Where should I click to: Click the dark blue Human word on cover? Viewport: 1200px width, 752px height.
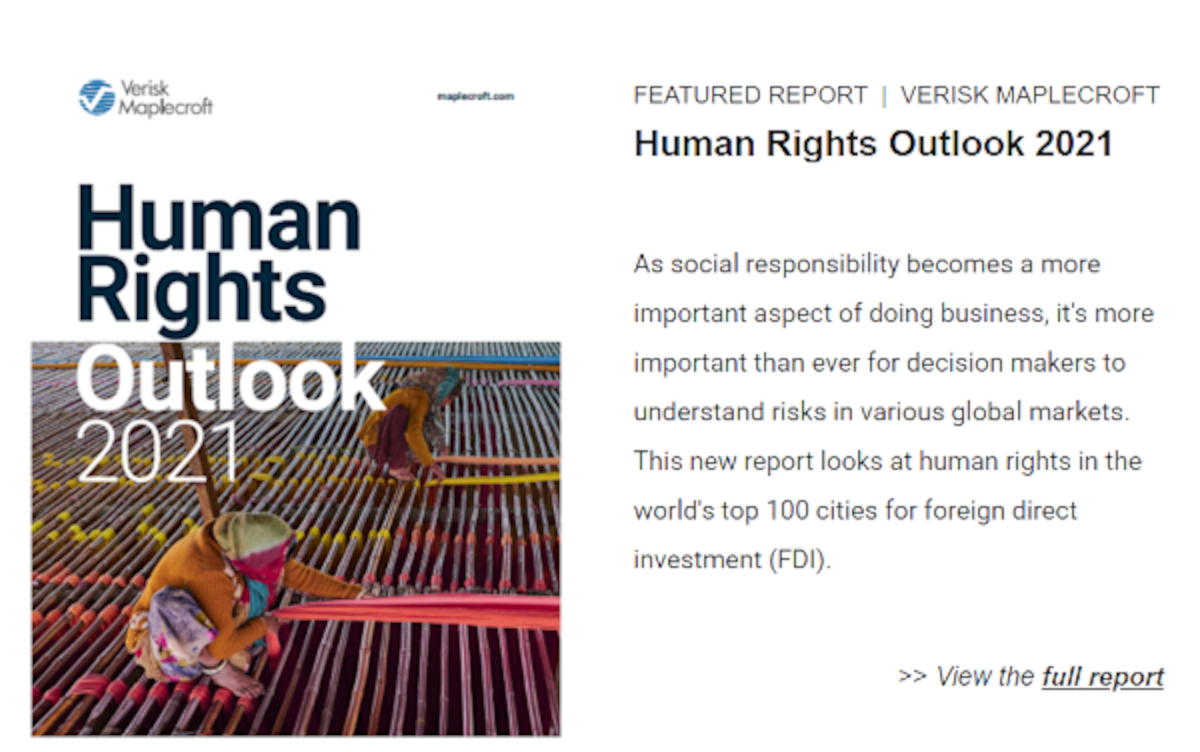click(218, 219)
